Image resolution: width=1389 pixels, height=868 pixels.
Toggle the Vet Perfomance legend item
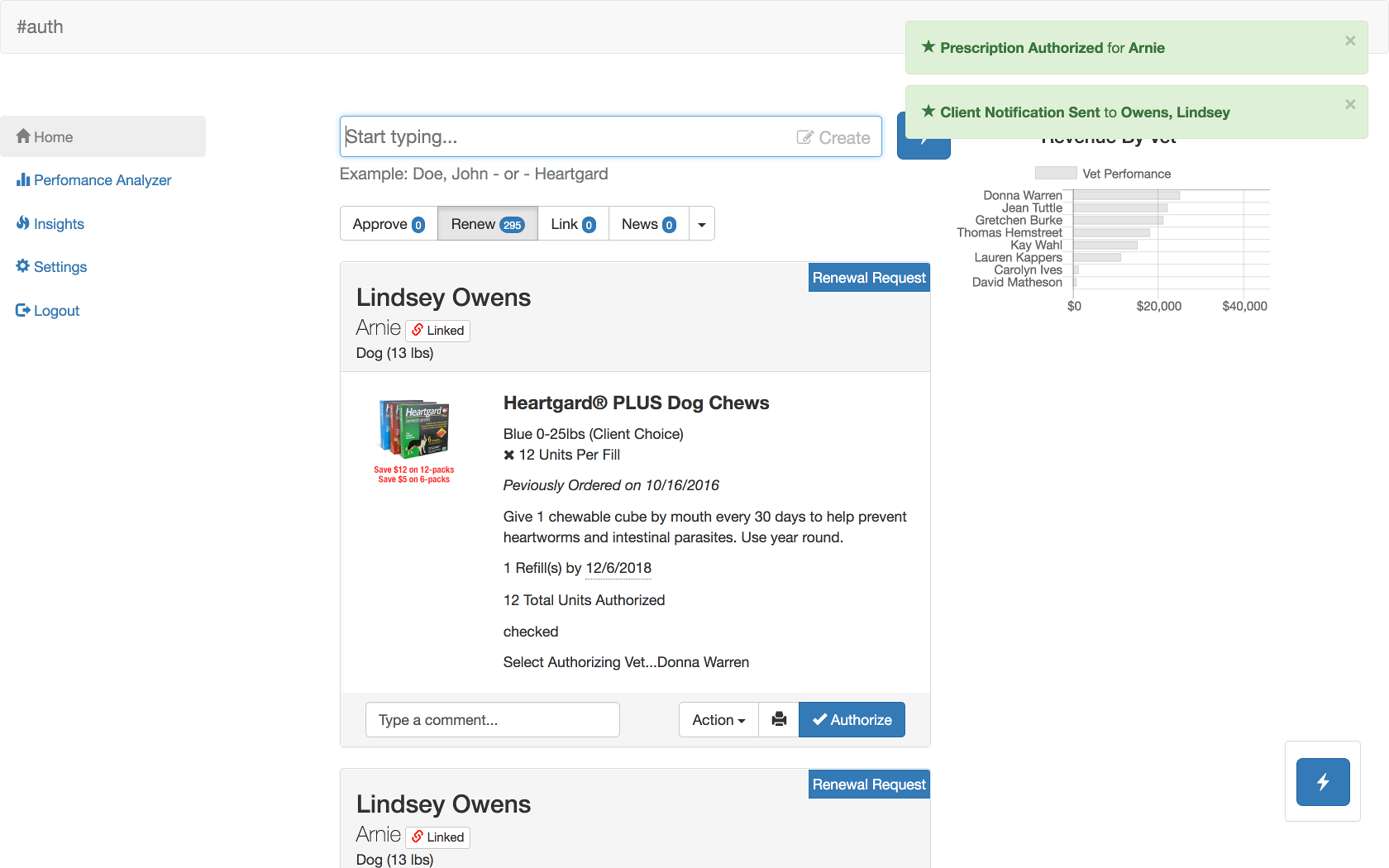point(1102,174)
